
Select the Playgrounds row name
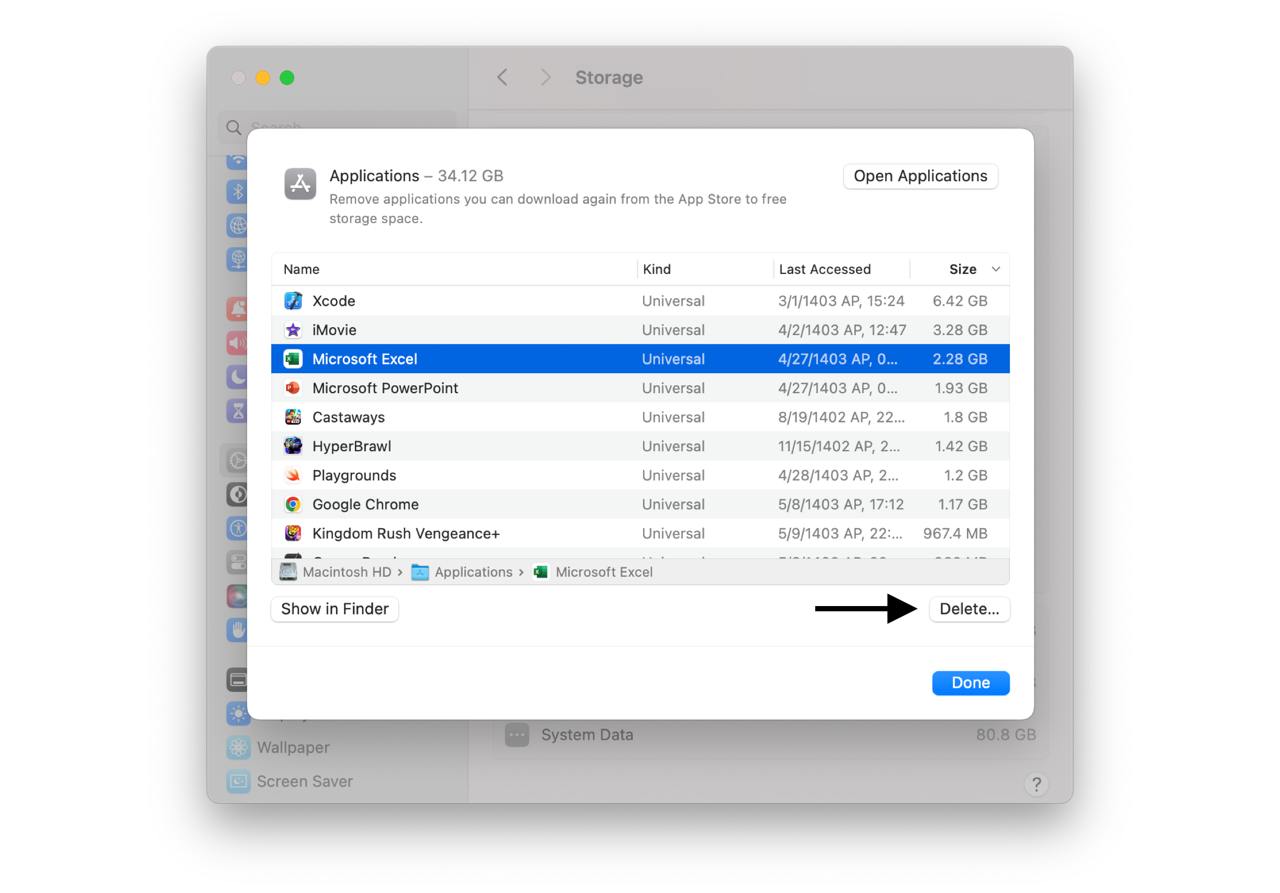coord(354,475)
